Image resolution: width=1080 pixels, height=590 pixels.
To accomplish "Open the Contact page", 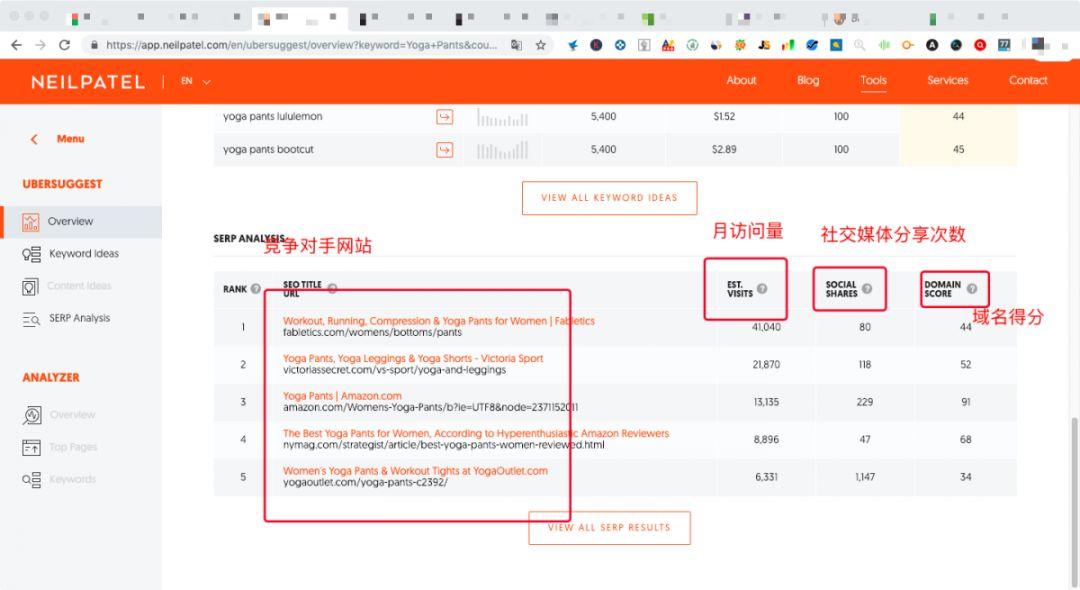I will click(1028, 80).
